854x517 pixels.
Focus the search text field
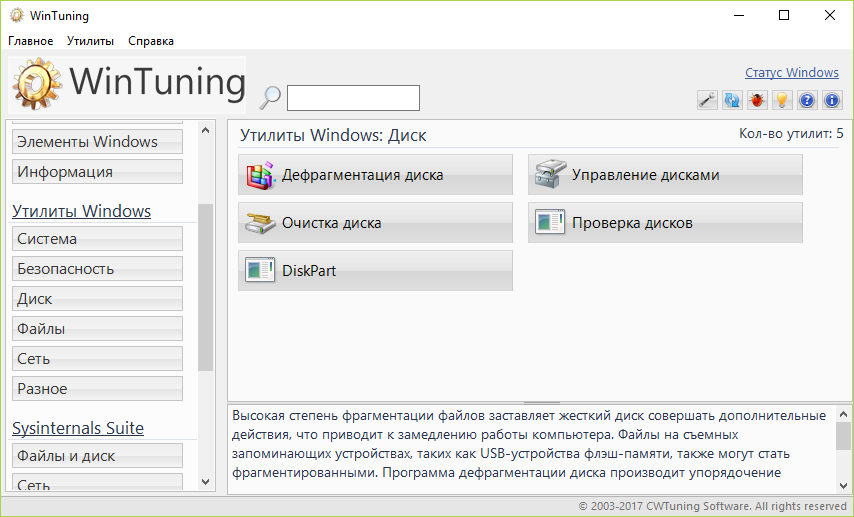[x=353, y=98]
